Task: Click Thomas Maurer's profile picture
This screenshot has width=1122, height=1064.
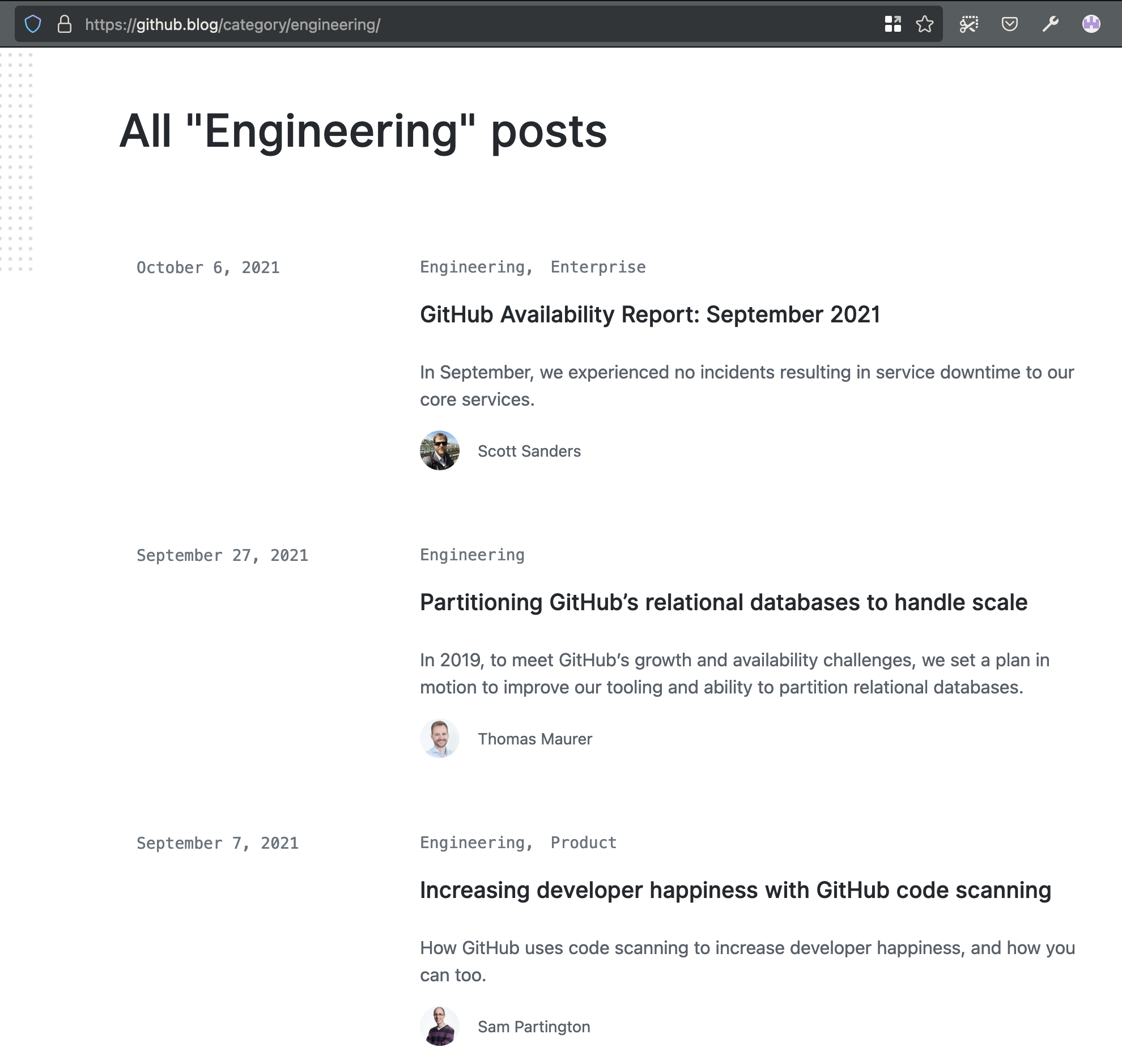Action: point(440,738)
